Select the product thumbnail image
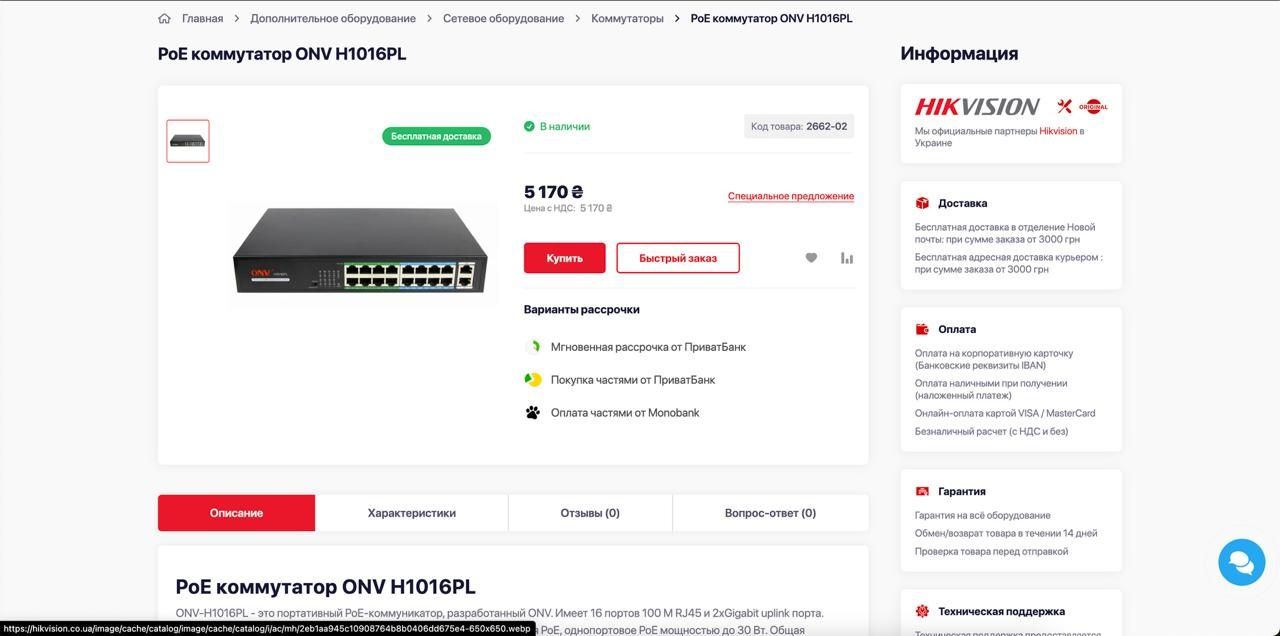1280x636 pixels. coord(188,141)
